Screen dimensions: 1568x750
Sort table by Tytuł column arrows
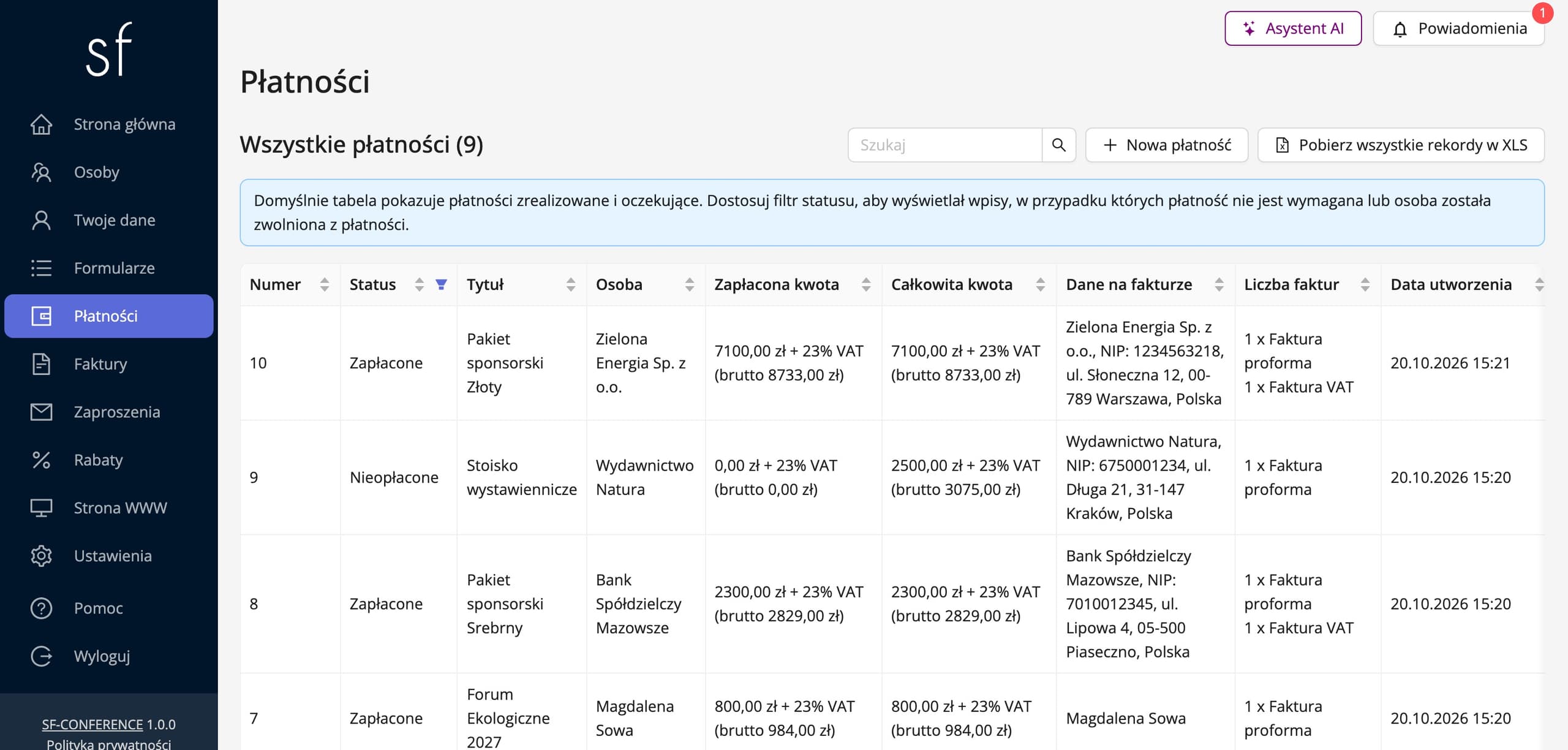570,284
